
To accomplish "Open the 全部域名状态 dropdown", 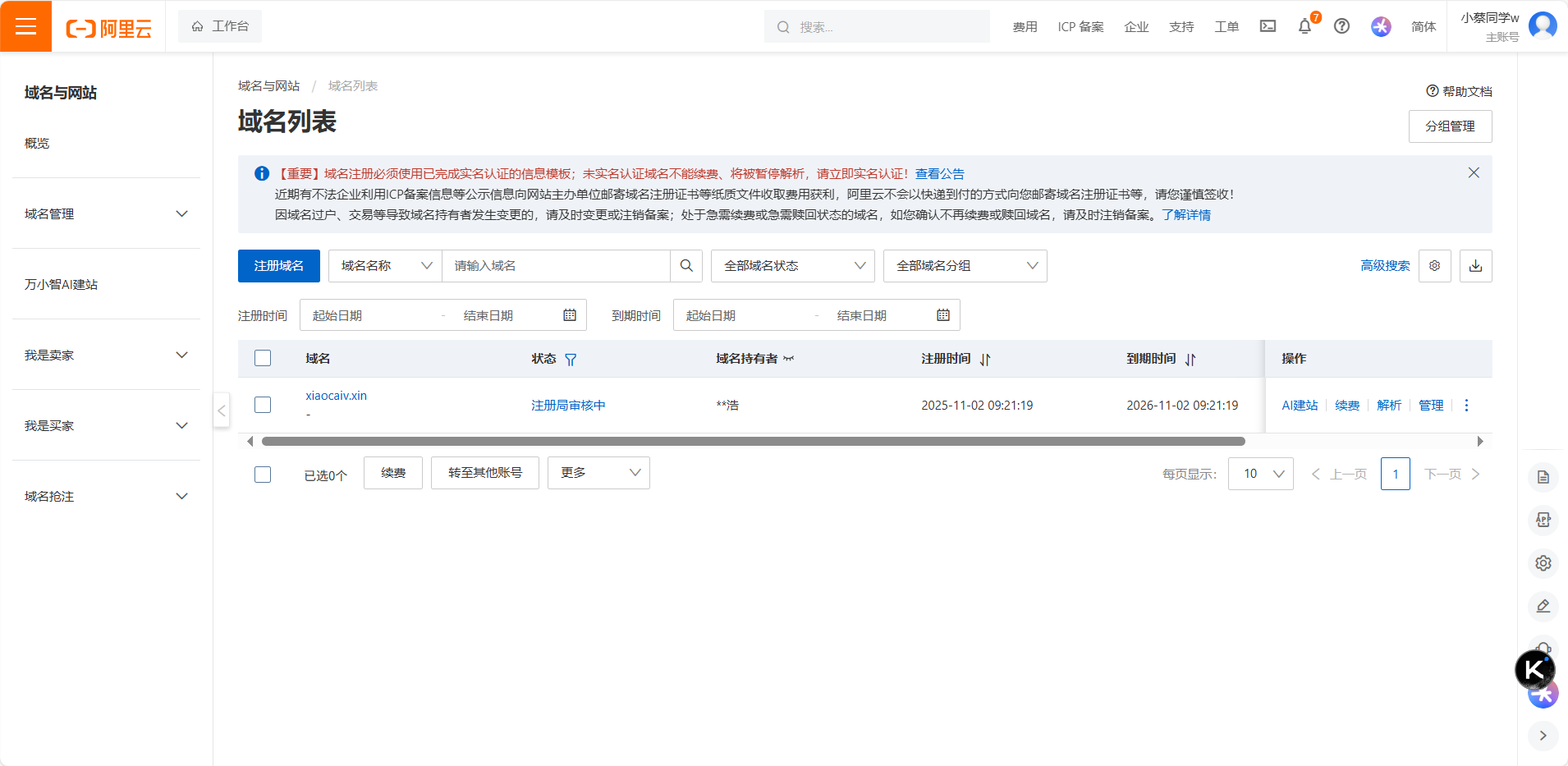I will (791, 265).
